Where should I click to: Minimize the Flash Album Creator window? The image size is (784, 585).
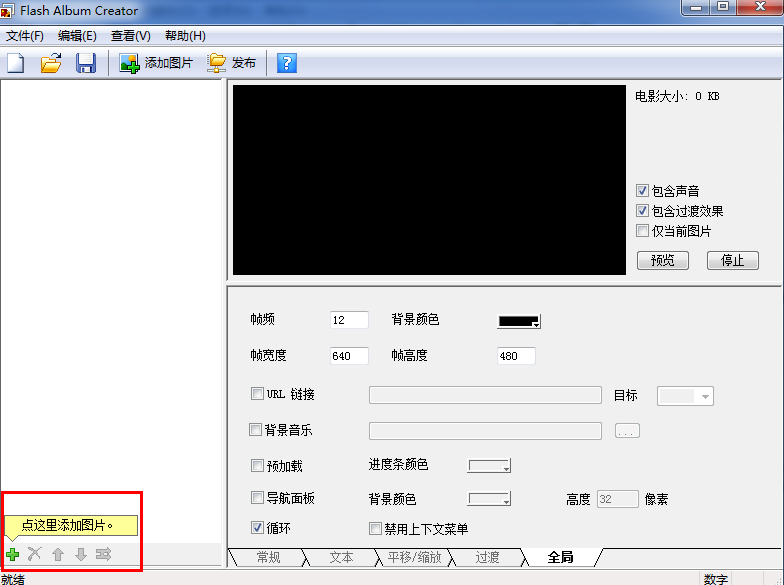(x=696, y=8)
